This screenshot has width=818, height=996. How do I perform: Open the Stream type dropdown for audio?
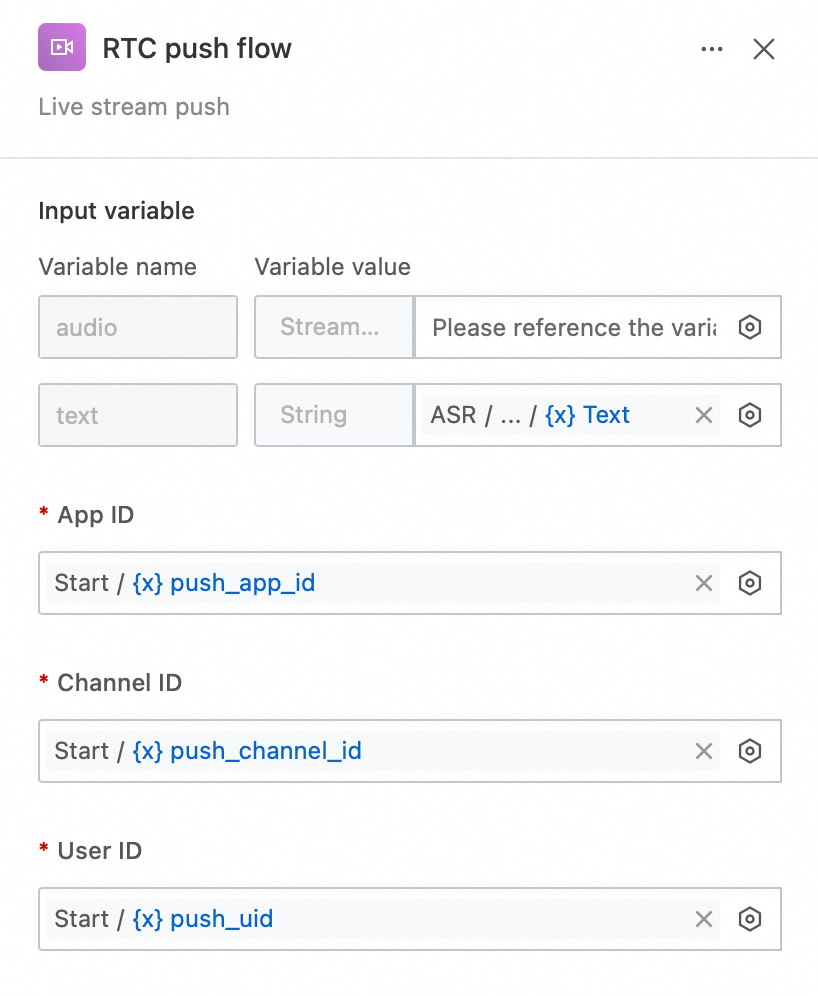click(x=334, y=327)
